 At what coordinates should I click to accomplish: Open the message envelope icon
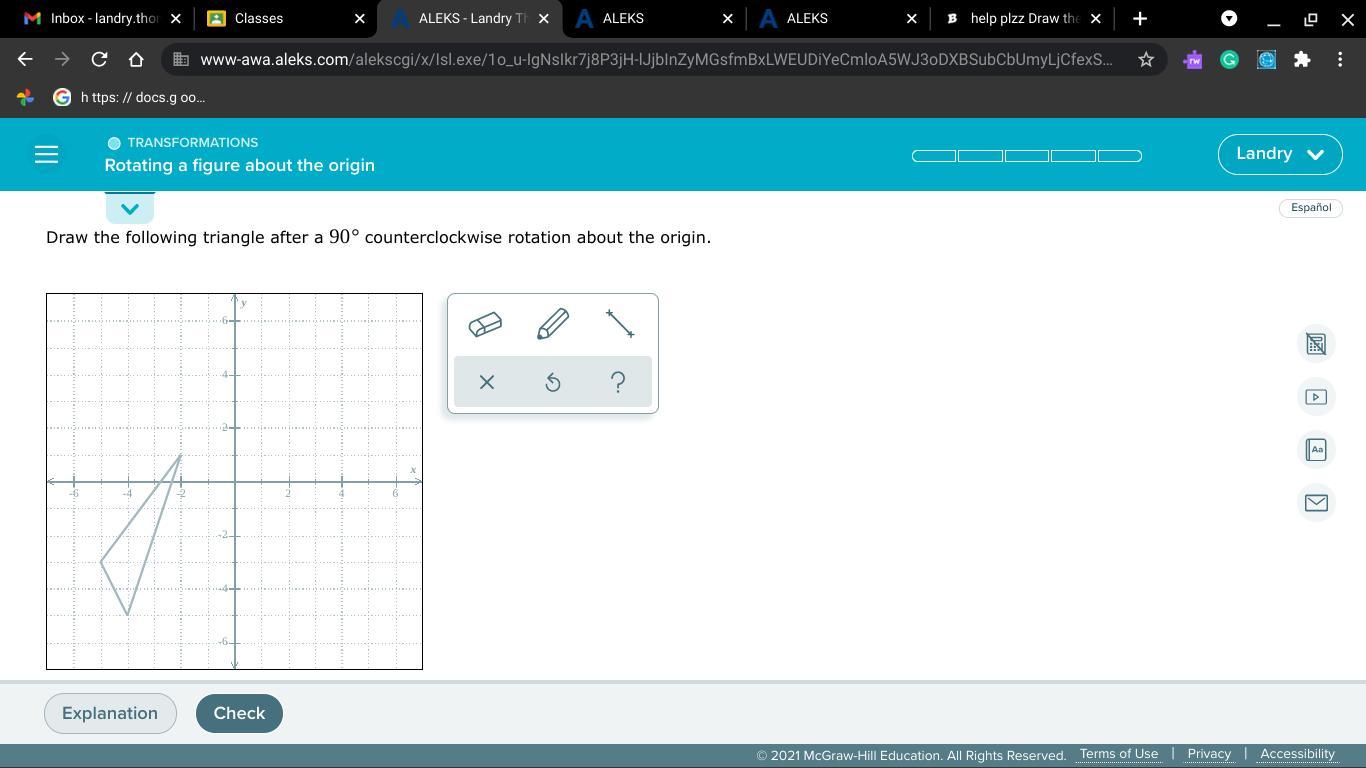coord(1316,503)
